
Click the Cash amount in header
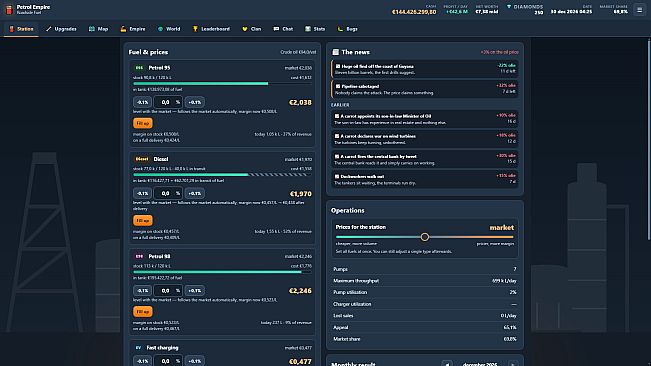pos(414,12)
